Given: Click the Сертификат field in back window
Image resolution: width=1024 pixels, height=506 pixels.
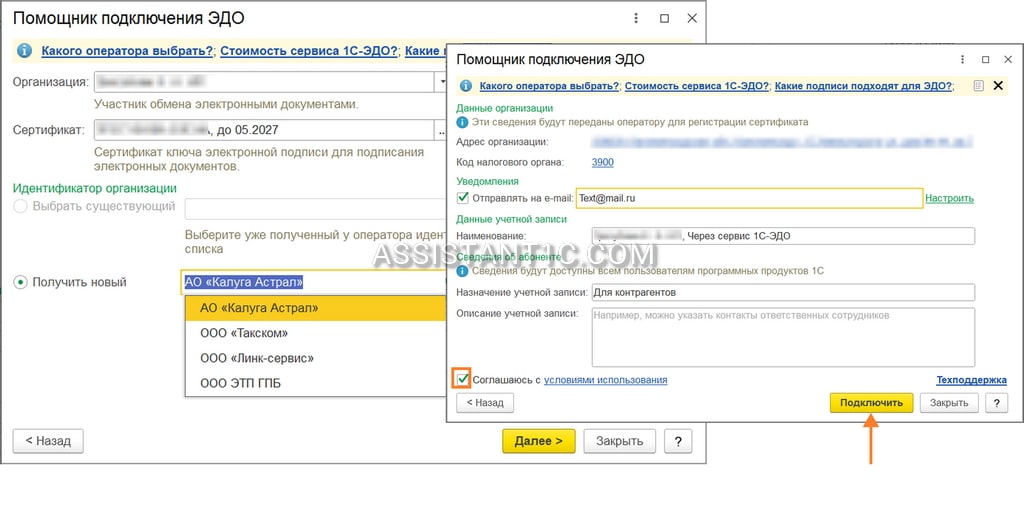Looking at the screenshot, I should pos(264,130).
